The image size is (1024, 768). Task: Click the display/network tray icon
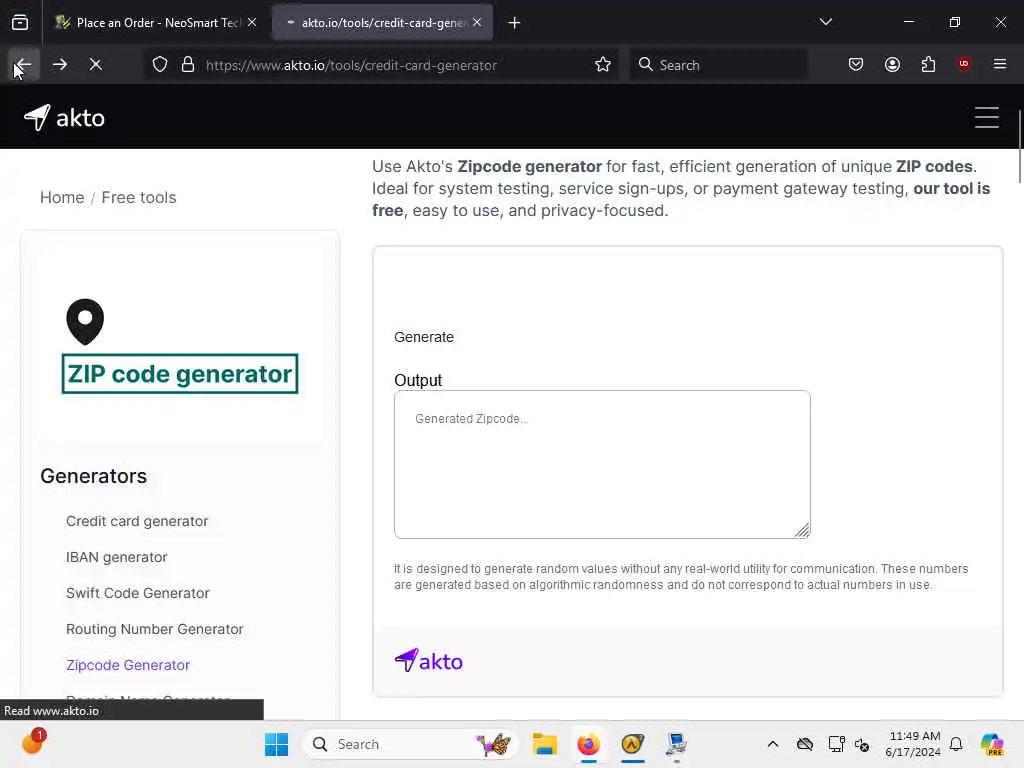click(835, 744)
